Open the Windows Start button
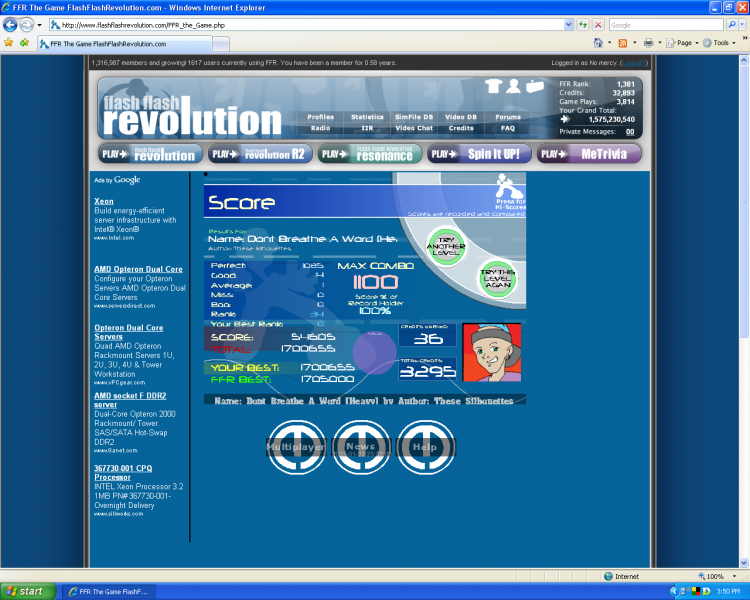750x600 pixels. point(28,592)
